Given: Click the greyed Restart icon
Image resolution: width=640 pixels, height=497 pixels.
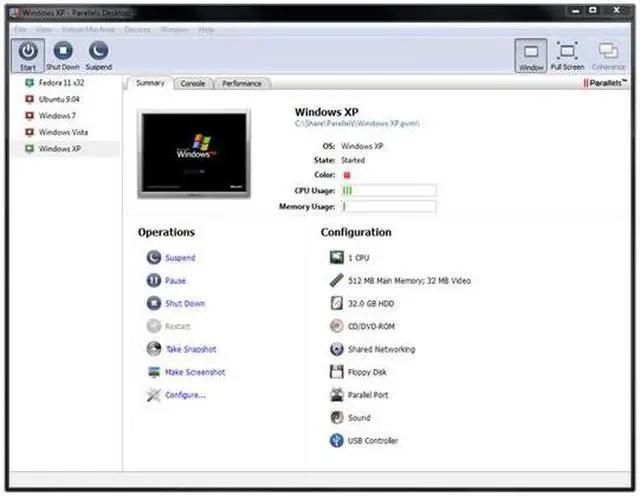Looking at the screenshot, I should [x=154, y=326].
